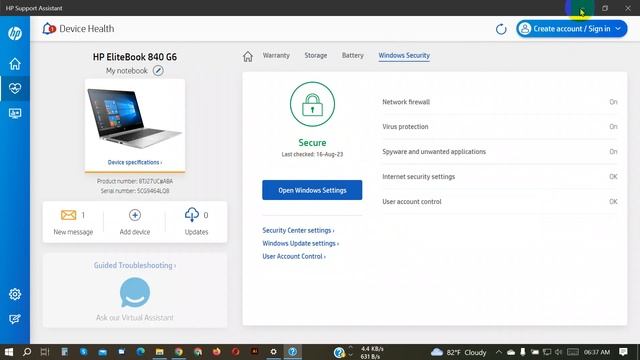640x360 pixels.
Task: Click the Internet security settings row
Action: (500, 177)
